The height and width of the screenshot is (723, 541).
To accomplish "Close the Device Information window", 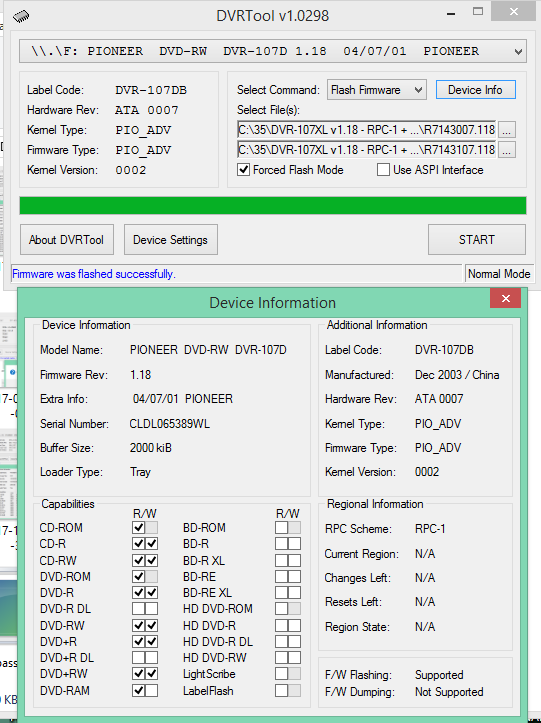I will tap(505, 299).
